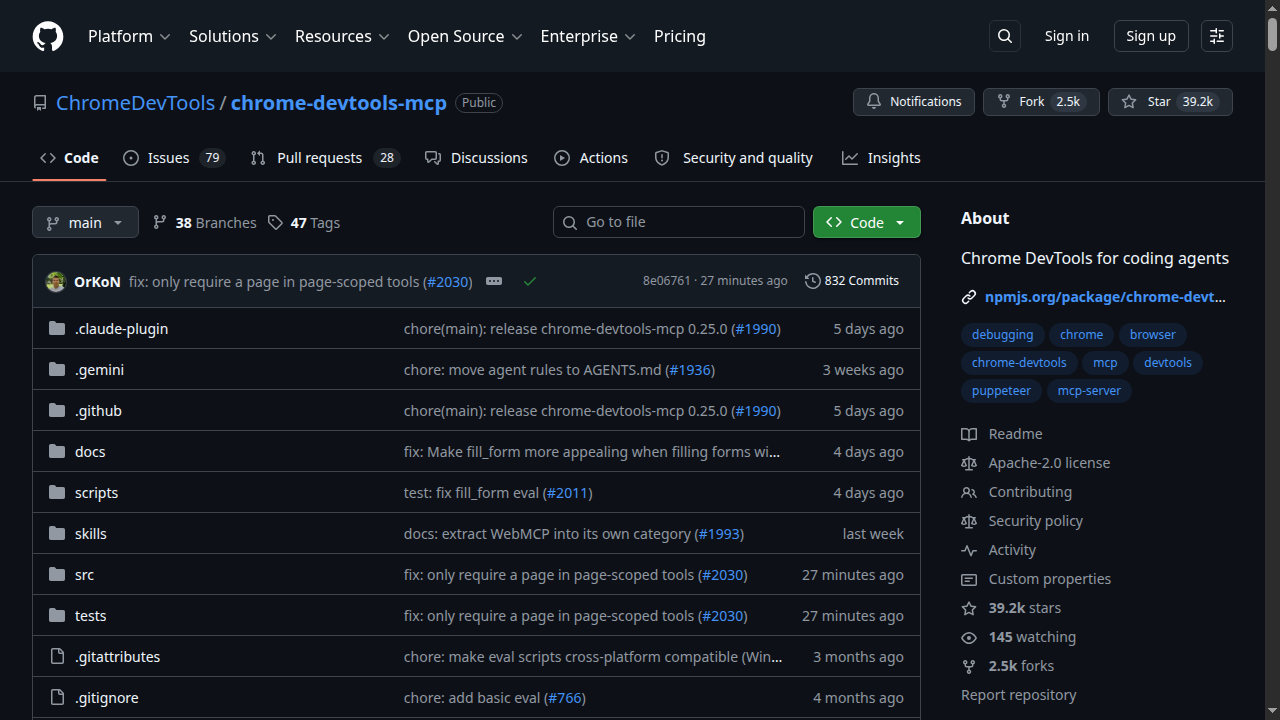The height and width of the screenshot is (720, 1280).
Task: Click the Report repository link
Action: [x=1019, y=695]
